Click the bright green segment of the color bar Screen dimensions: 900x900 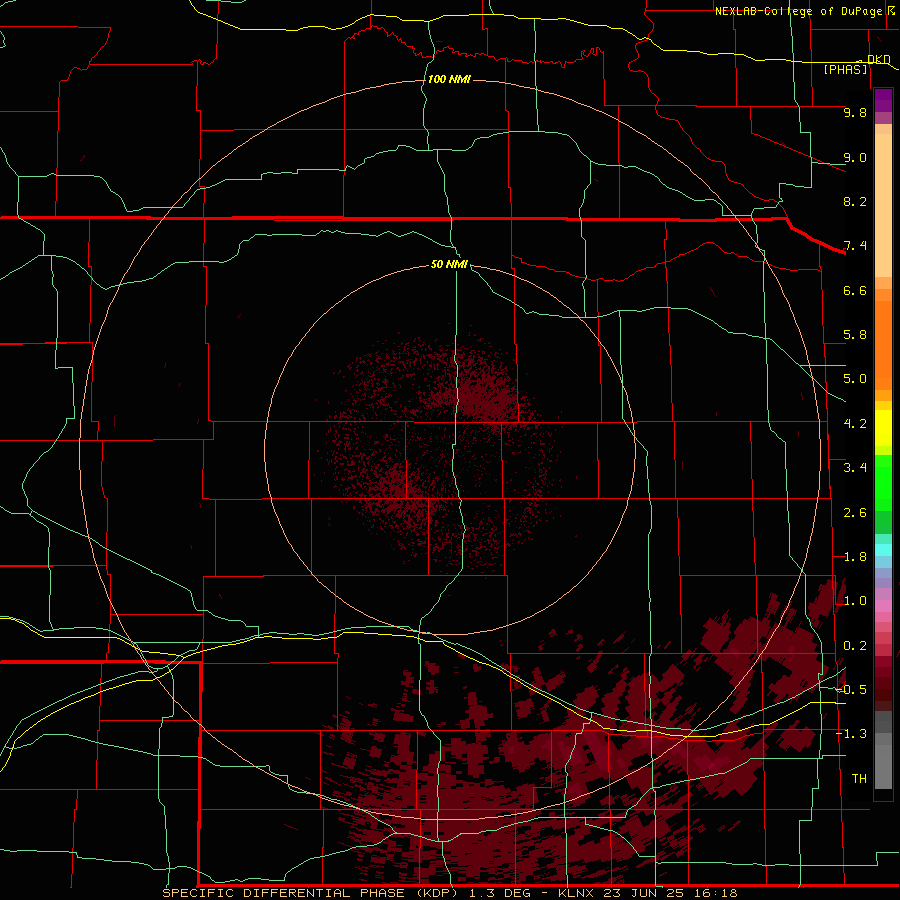(x=883, y=484)
